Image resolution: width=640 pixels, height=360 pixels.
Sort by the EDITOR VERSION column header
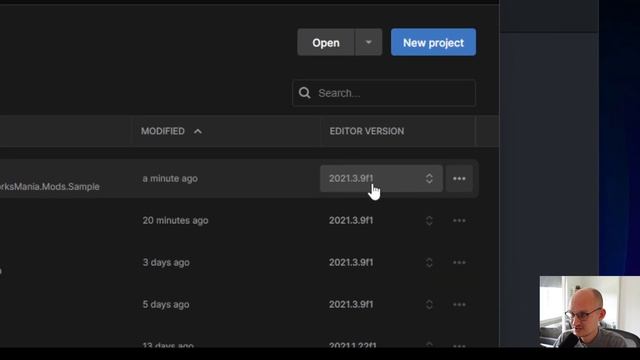(367, 131)
